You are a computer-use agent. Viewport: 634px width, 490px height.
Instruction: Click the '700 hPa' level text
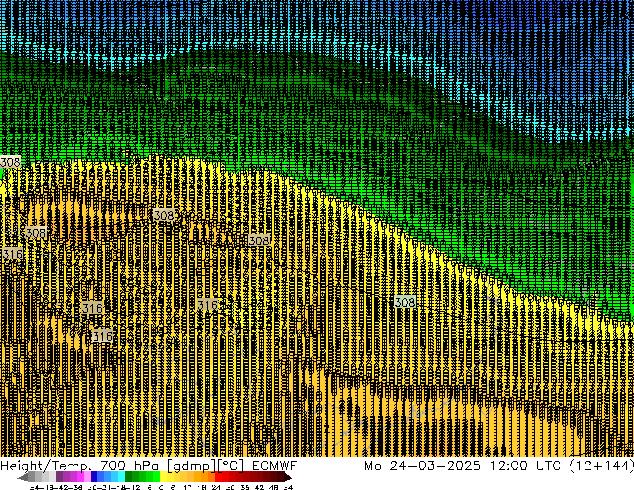129,466
